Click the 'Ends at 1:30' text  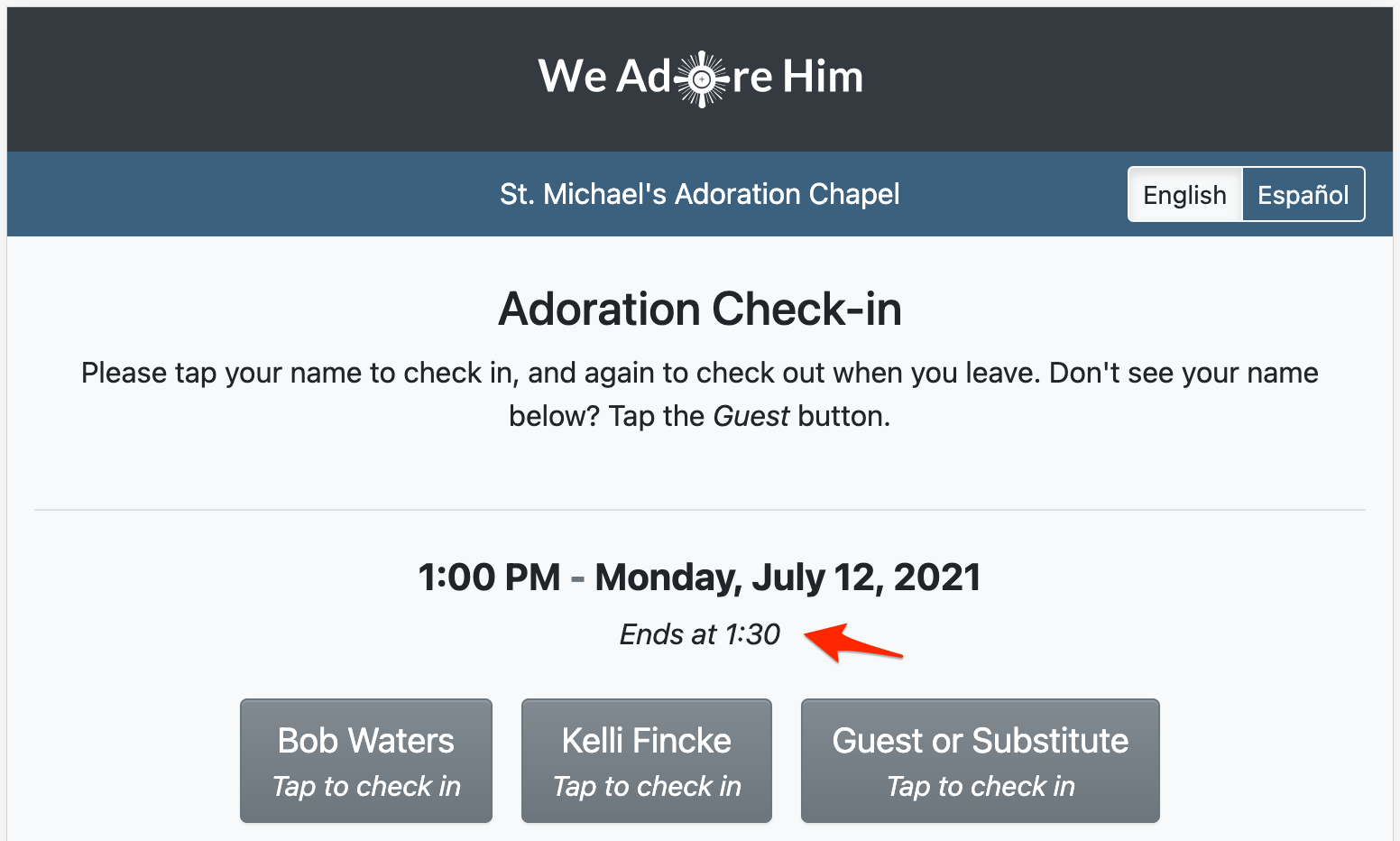[699, 634]
